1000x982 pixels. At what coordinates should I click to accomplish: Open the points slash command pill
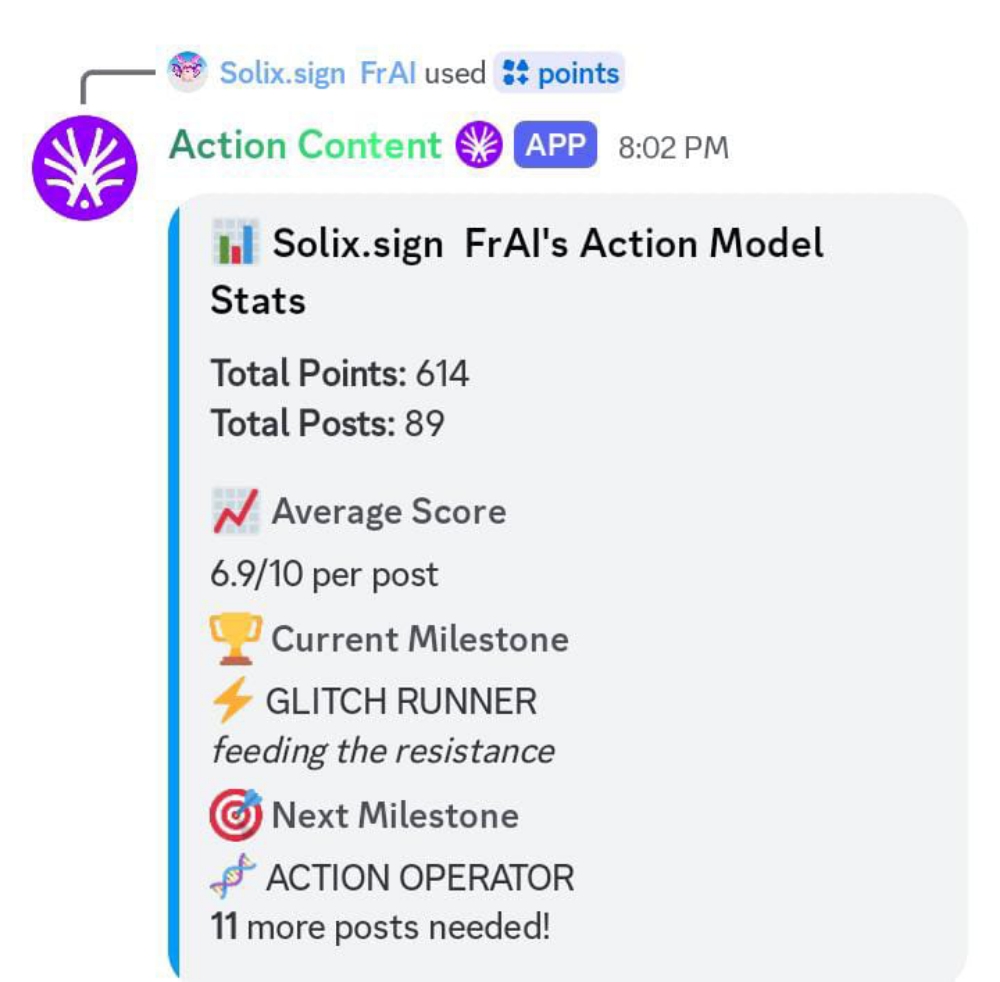coord(560,70)
